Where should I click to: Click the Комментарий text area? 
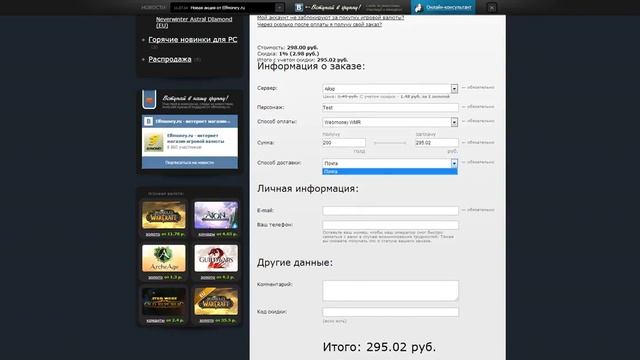click(390, 291)
